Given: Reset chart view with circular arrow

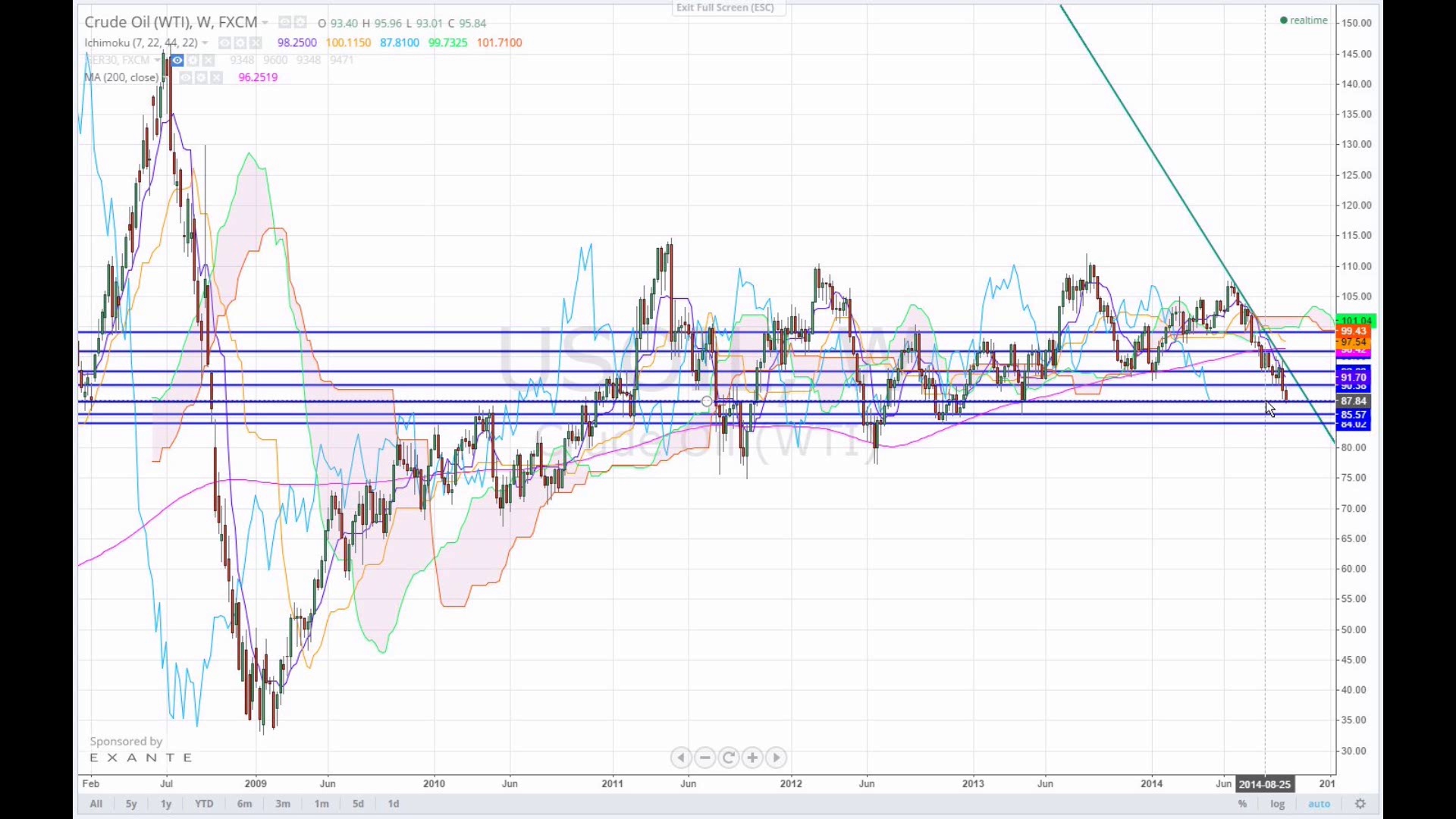Looking at the screenshot, I should pos(729,758).
